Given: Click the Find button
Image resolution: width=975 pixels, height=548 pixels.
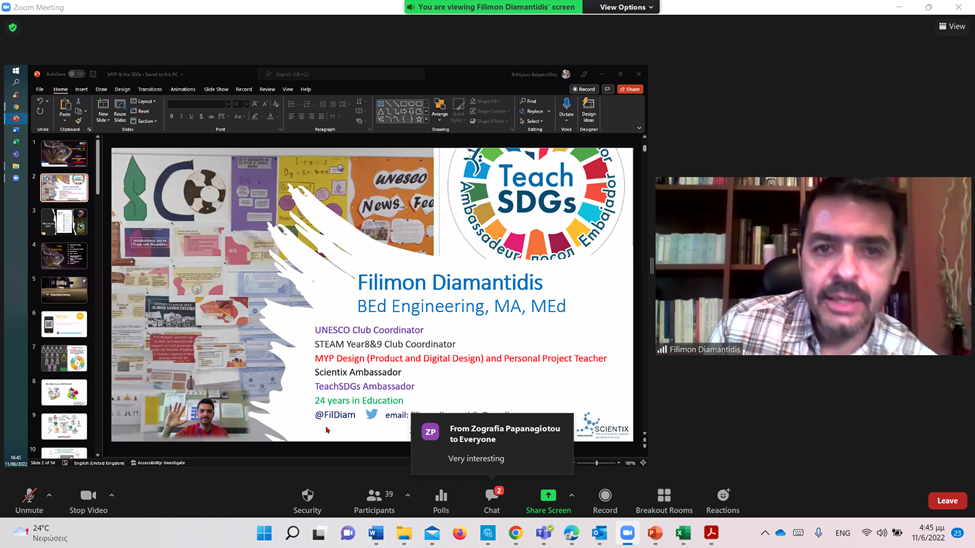Looking at the screenshot, I should [x=529, y=101].
